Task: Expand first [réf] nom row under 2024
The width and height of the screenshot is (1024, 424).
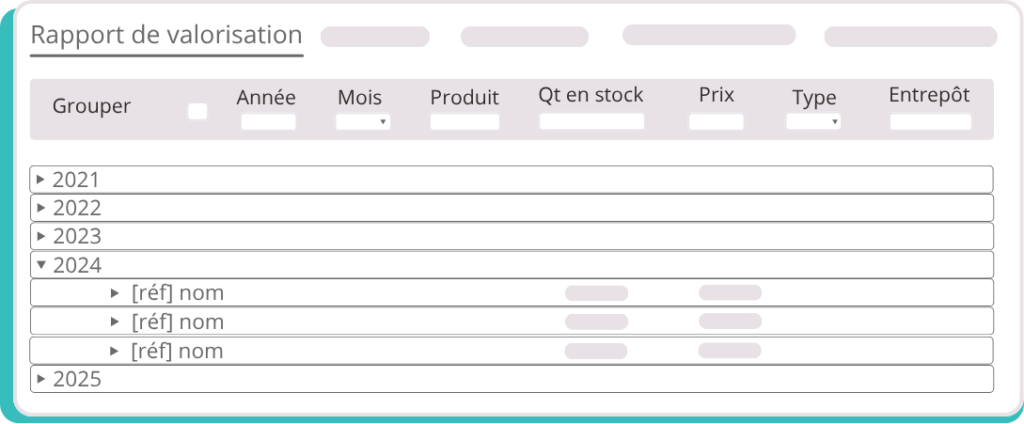Action: [115, 293]
